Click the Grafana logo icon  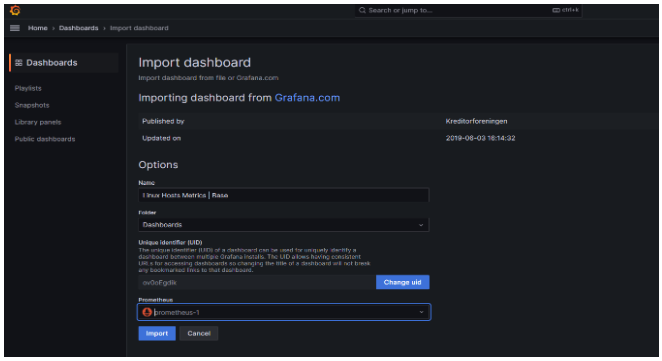click(15, 10)
